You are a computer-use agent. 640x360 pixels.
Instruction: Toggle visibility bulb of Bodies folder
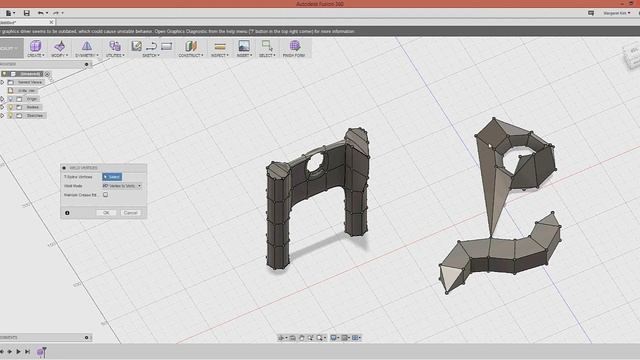coord(11,107)
